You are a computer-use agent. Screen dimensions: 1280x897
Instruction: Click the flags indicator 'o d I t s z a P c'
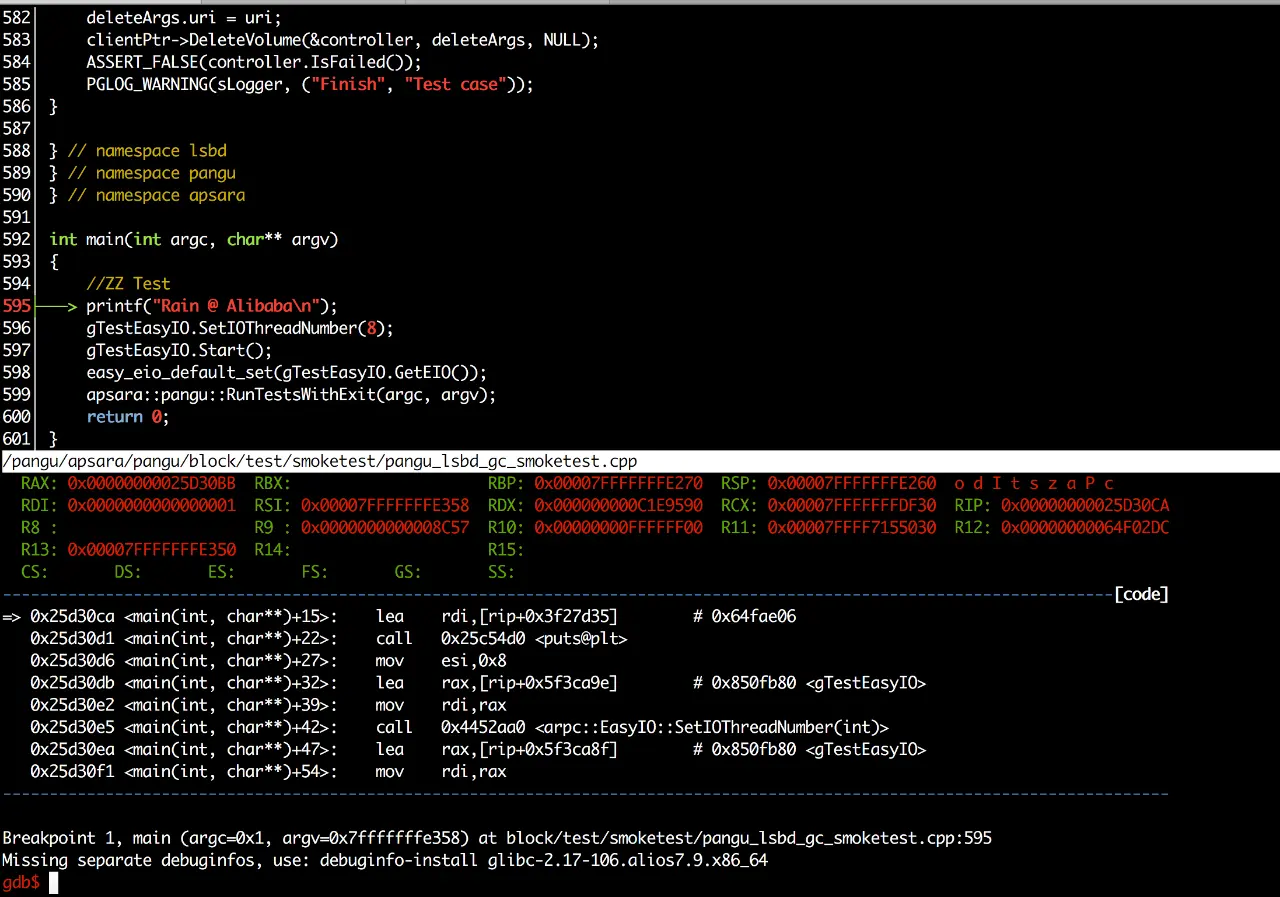(1034, 484)
